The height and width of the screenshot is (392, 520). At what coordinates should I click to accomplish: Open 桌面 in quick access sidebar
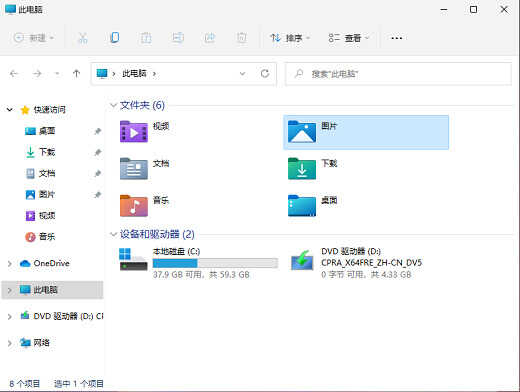click(x=47, y=131)
